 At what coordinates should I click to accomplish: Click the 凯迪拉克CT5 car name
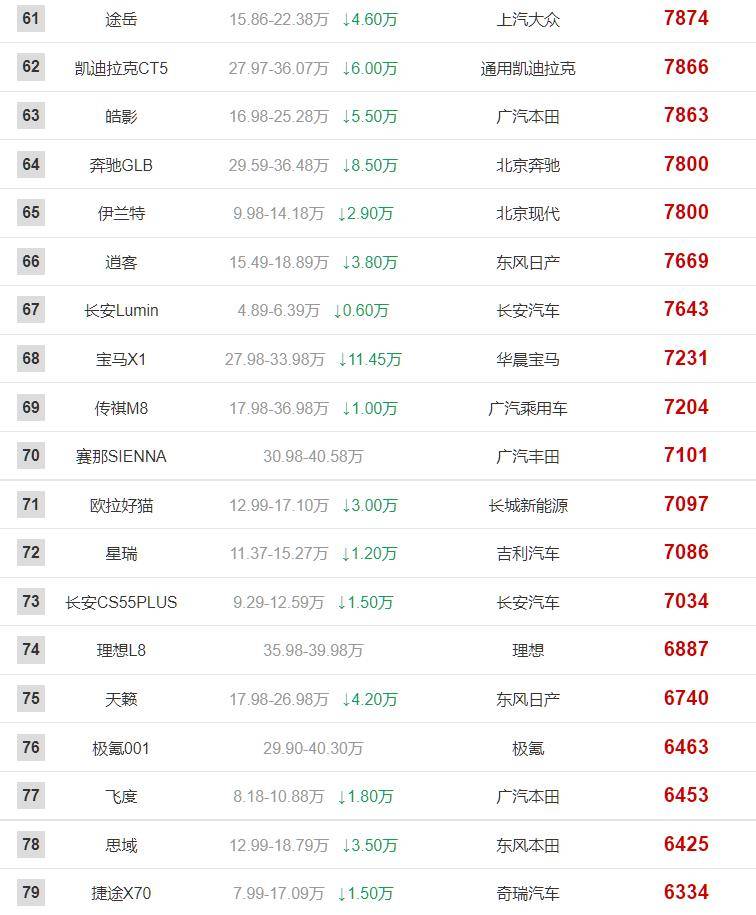(x=121, y=68)
